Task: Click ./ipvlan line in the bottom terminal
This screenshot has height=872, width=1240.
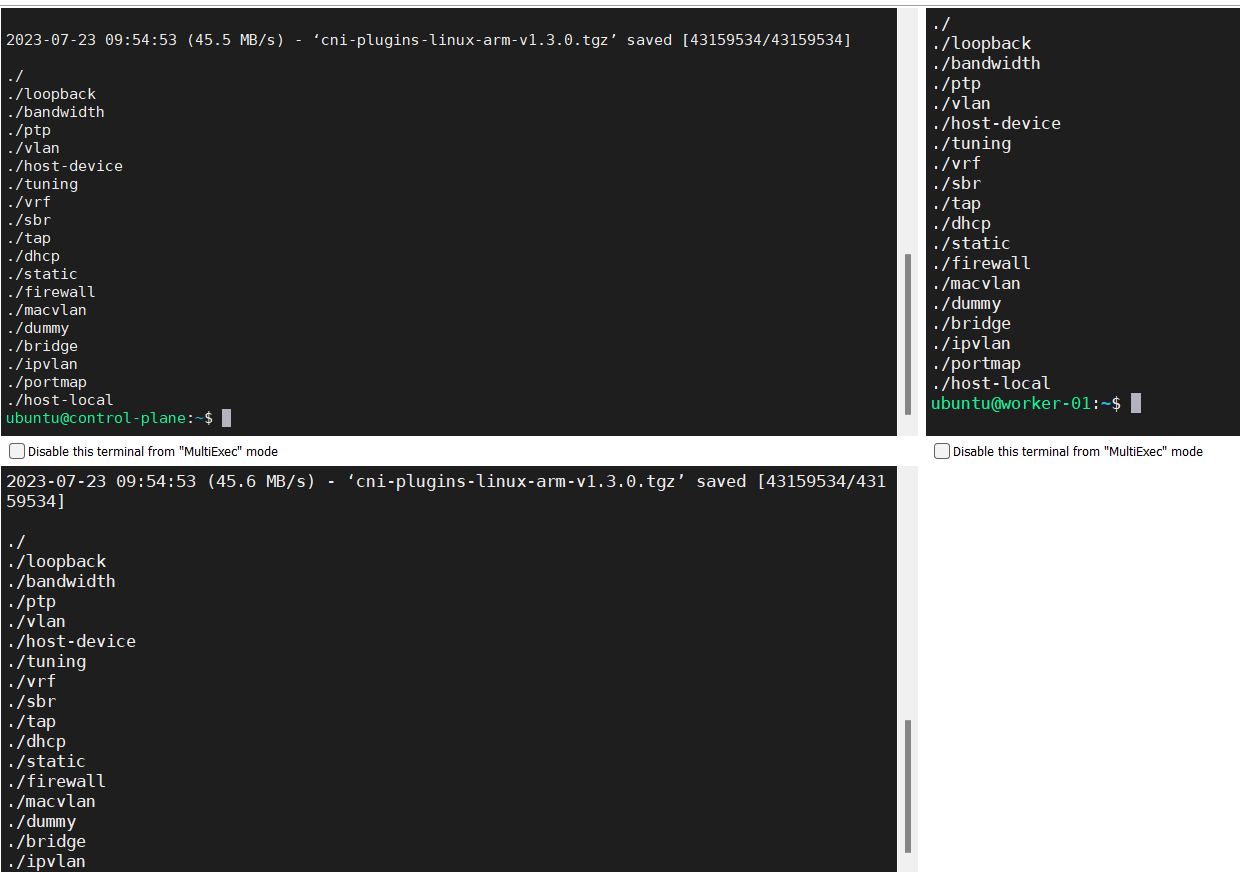Action: click(x=46, y=861)
